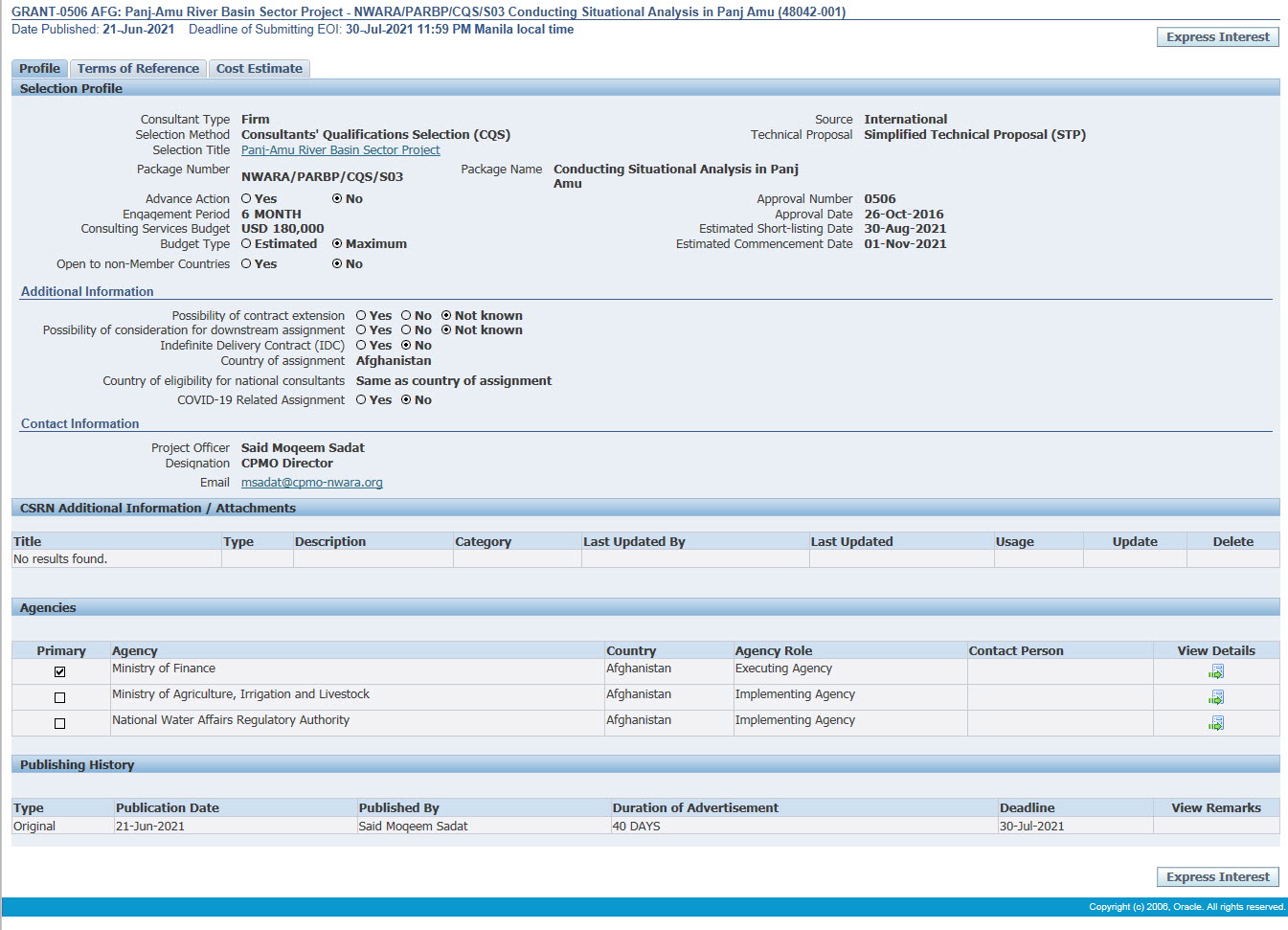Open Panj-Amu River Basin Sector Project link
The height and width of the screenshot is (930, 1288).
click(340, 150)
